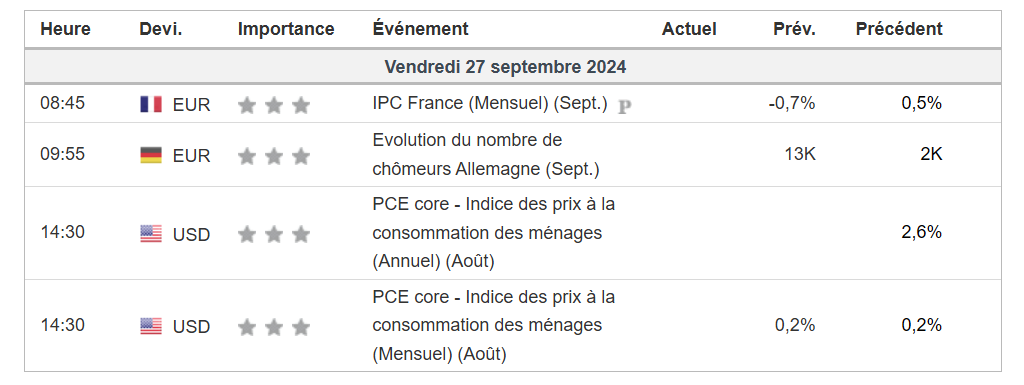Click importance stars for PCE core Annuel
Image resolution: width=1024 pixels, height=385 pixels.
pyautogui.click(x=274, y=234)
